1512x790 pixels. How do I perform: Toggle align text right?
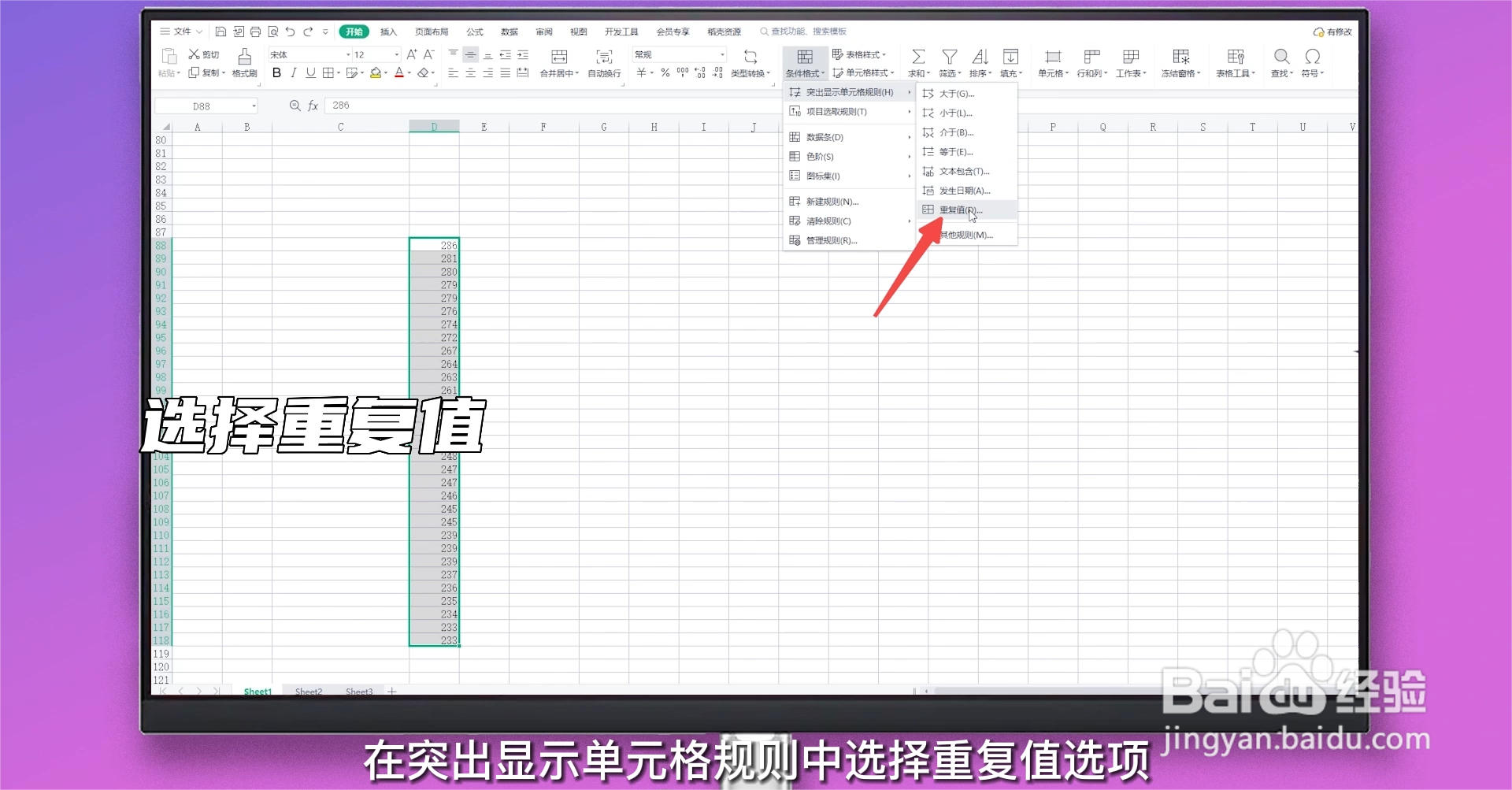pyautogui.click(x=487, y=72)
